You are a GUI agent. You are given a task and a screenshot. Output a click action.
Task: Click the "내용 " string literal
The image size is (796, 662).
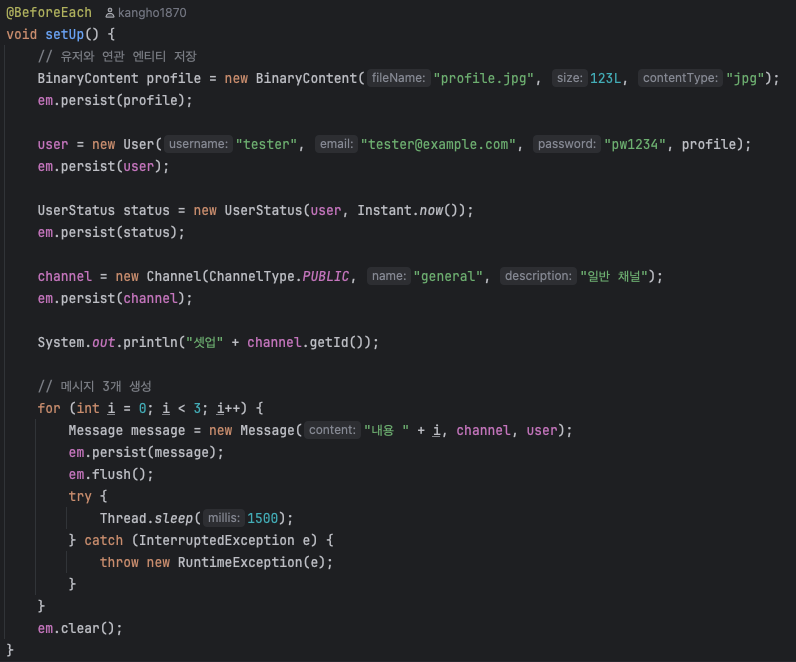[386, 431]
